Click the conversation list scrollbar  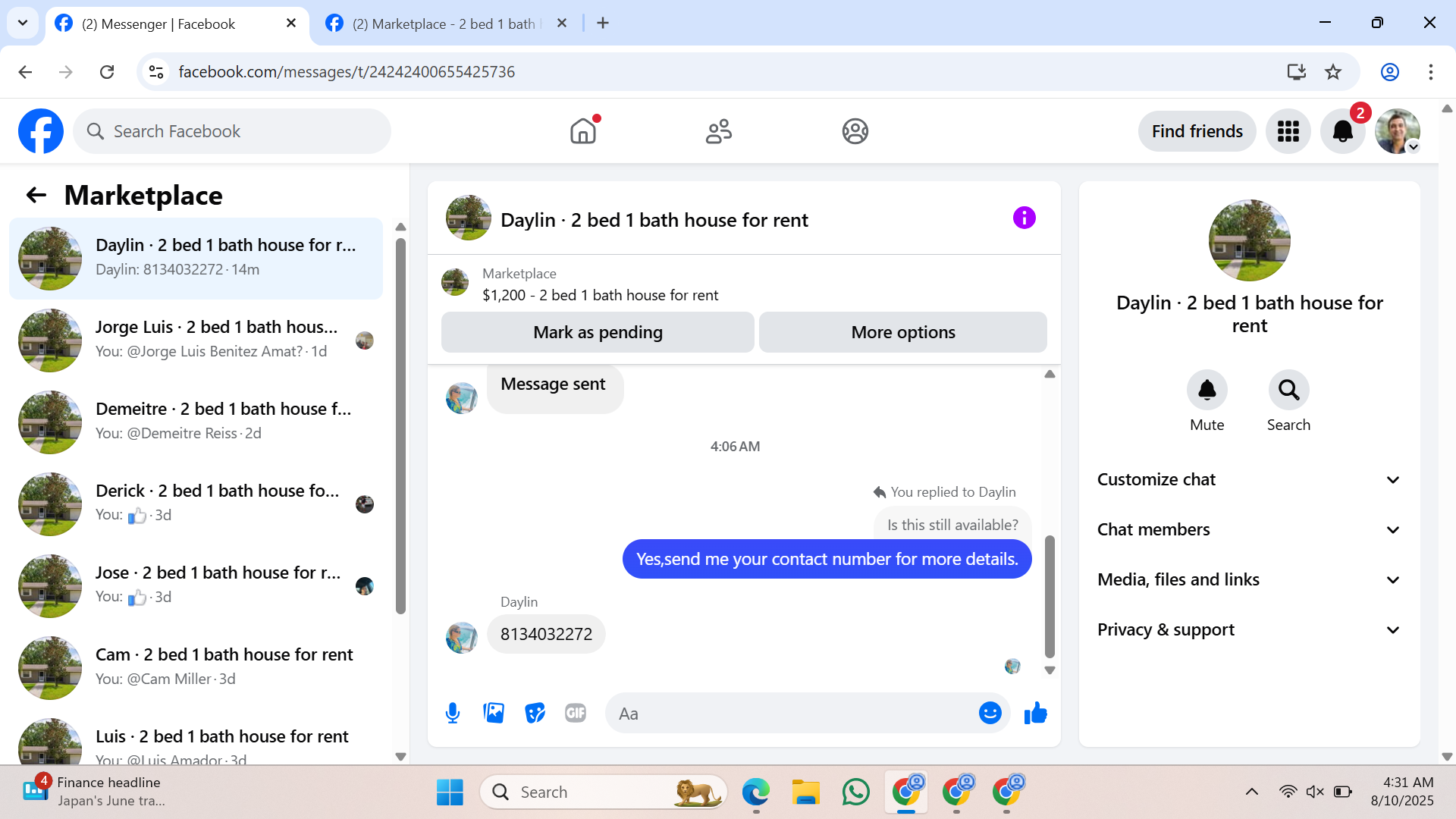point(400,426)
